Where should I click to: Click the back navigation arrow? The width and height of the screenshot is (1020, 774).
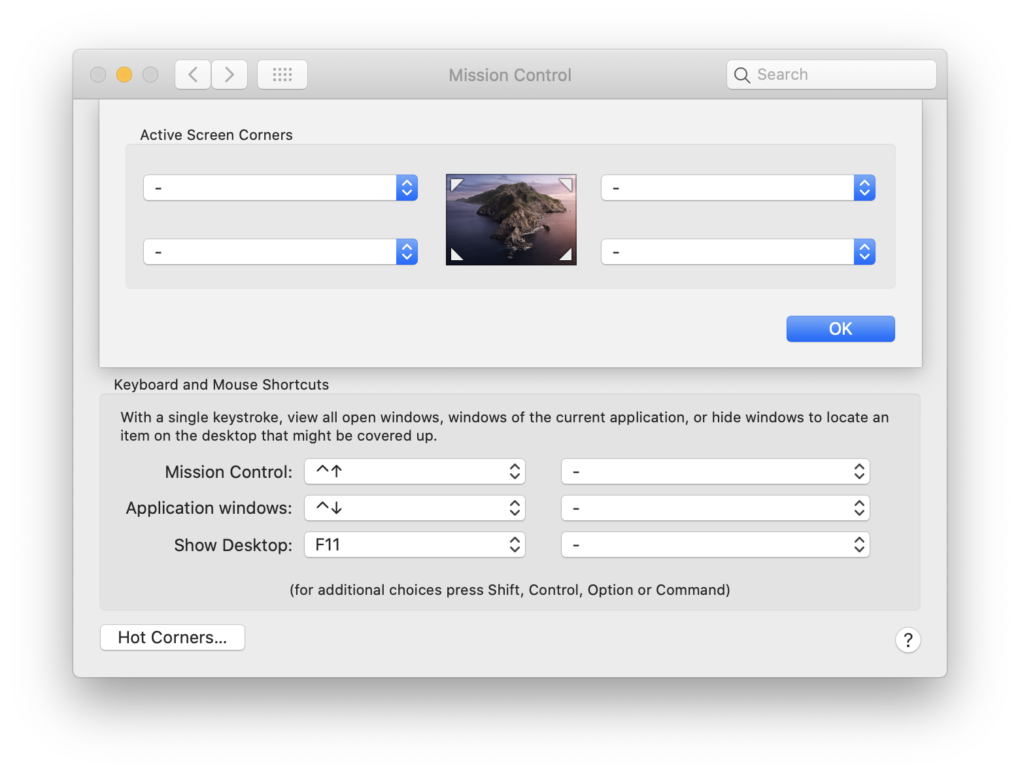[192, 74]
